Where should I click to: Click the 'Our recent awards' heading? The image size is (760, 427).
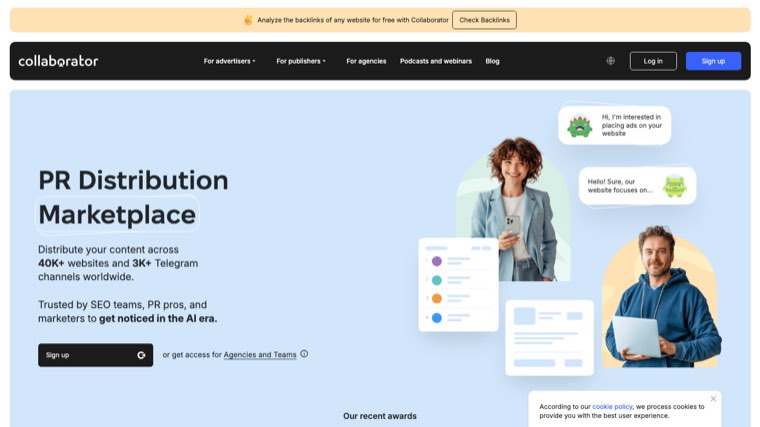[380, 416]
